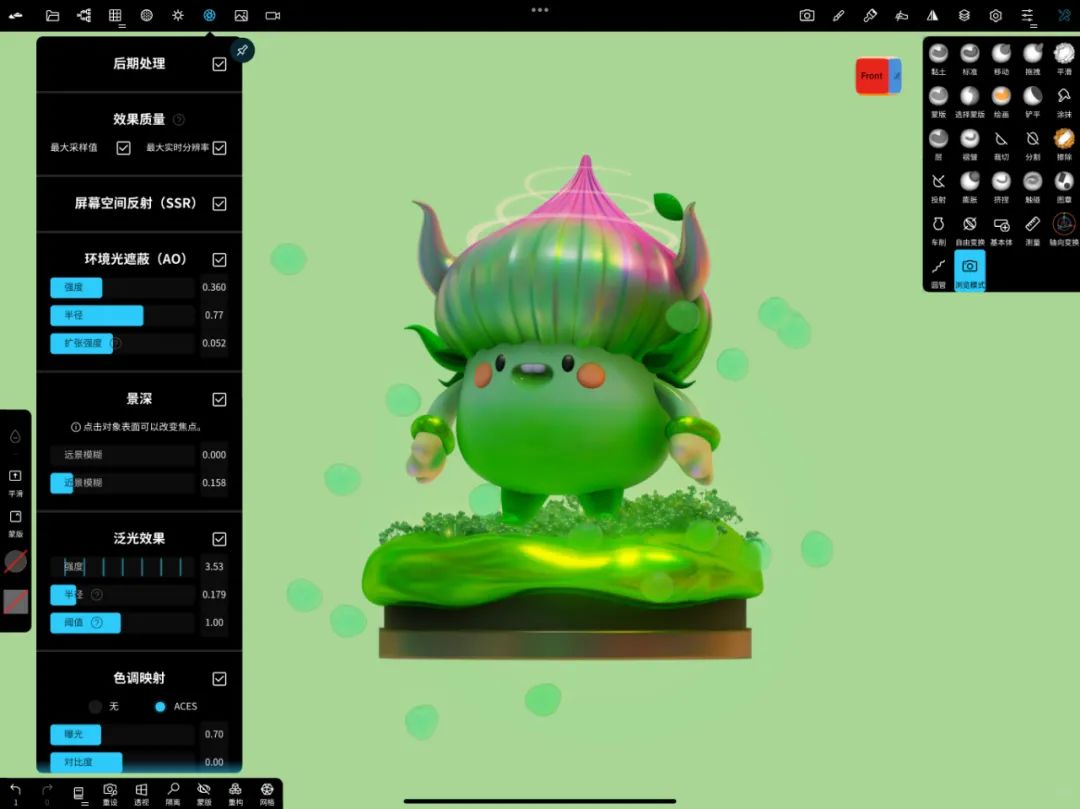Disable the 景深 depth of field checkbox
1080x809 pixels.
tap(219, 399)
